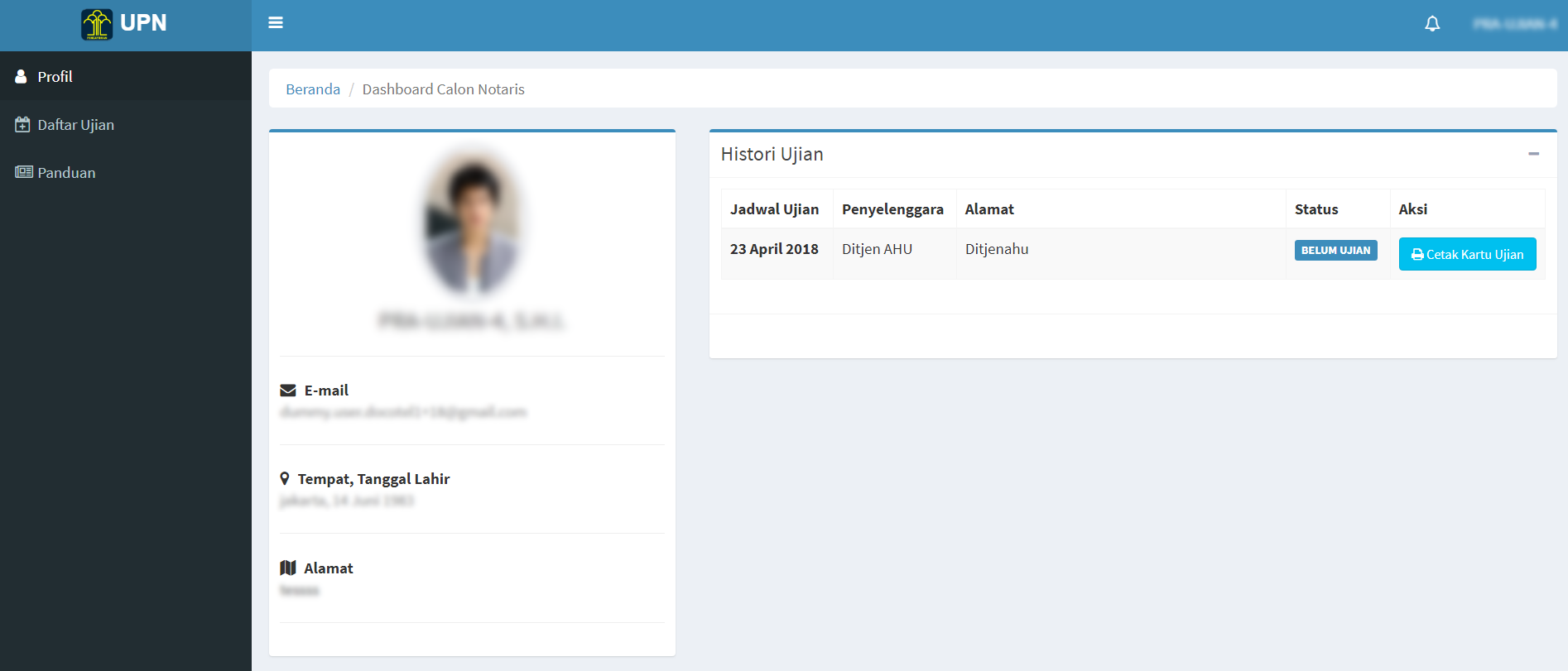Screen dimensions: 1568x671
Task: Collapse the Histori Ujian panel
Action: point(1533,154)
